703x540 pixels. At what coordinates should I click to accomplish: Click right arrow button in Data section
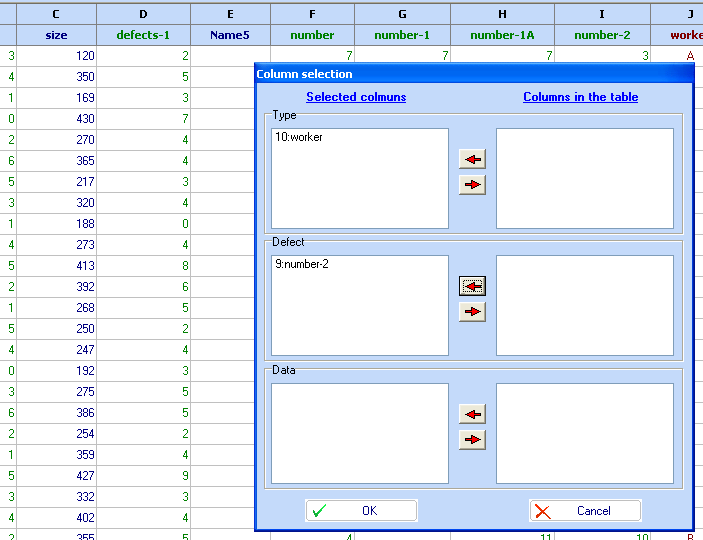pos(472,440)
